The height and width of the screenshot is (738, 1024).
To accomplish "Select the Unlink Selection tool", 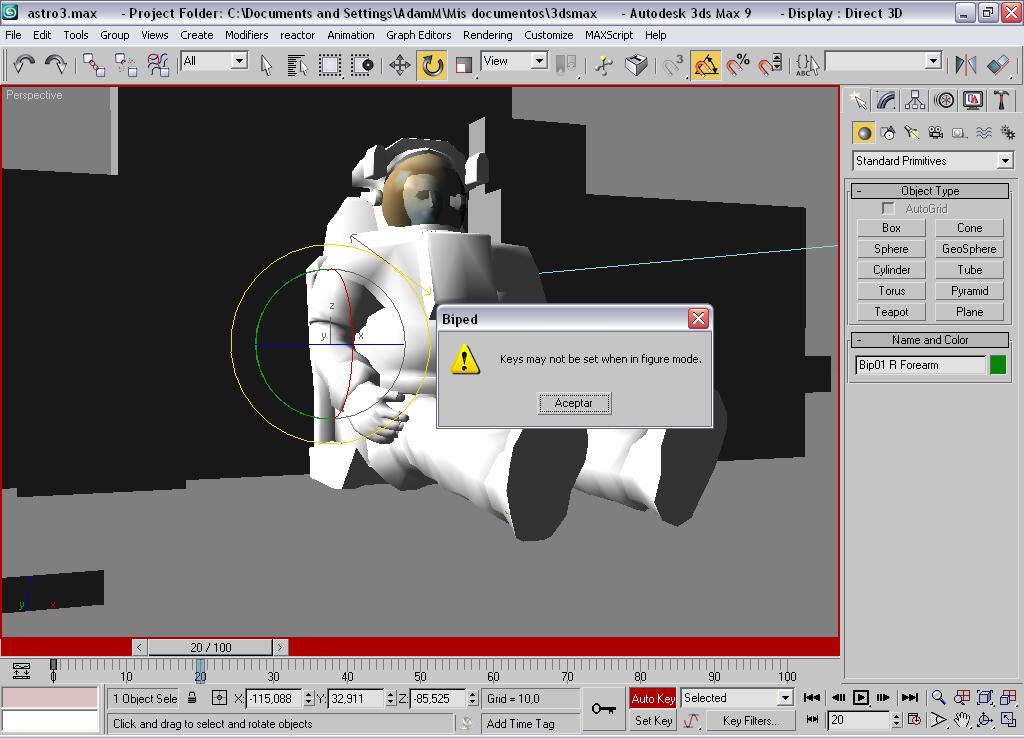I will [x=125, y=65].
